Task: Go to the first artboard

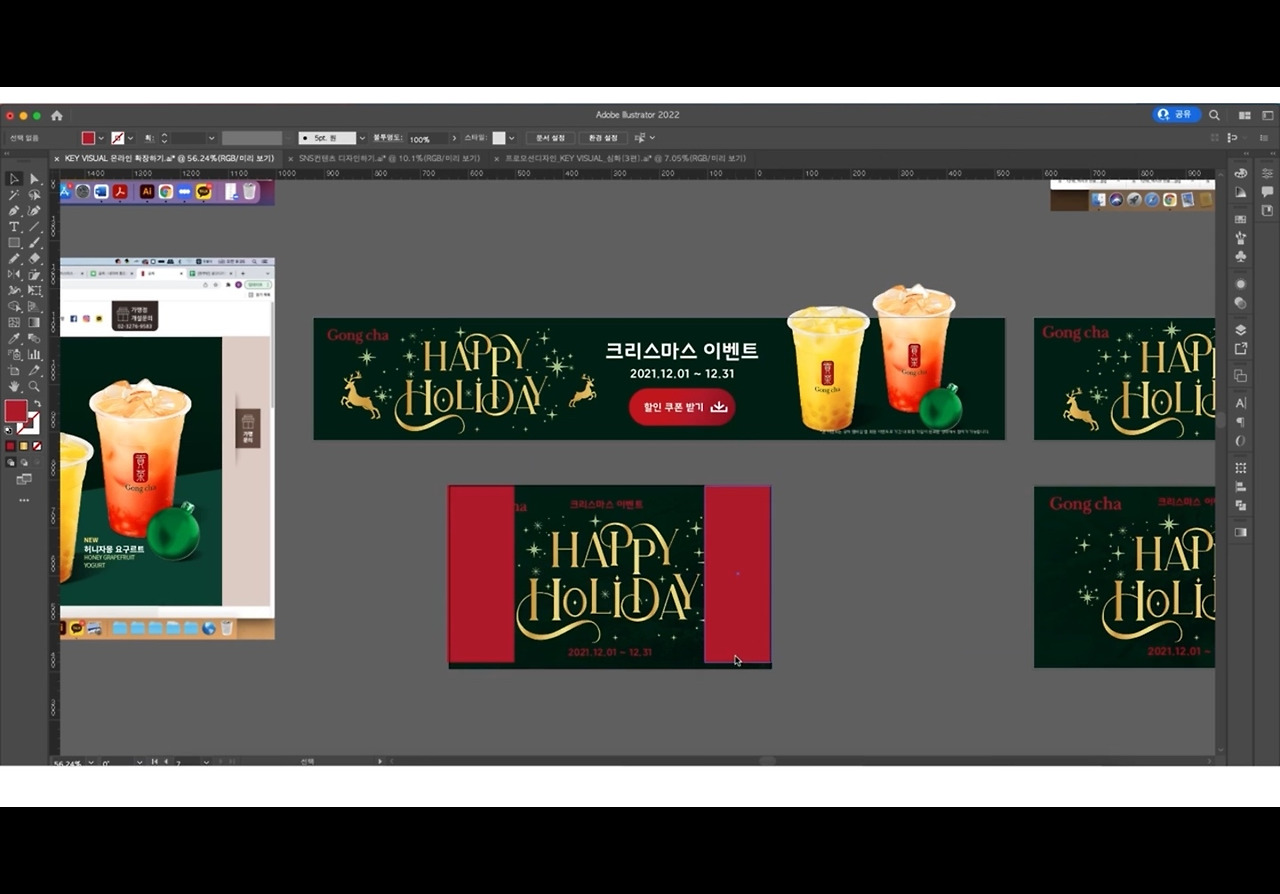Action: [154, 762]
